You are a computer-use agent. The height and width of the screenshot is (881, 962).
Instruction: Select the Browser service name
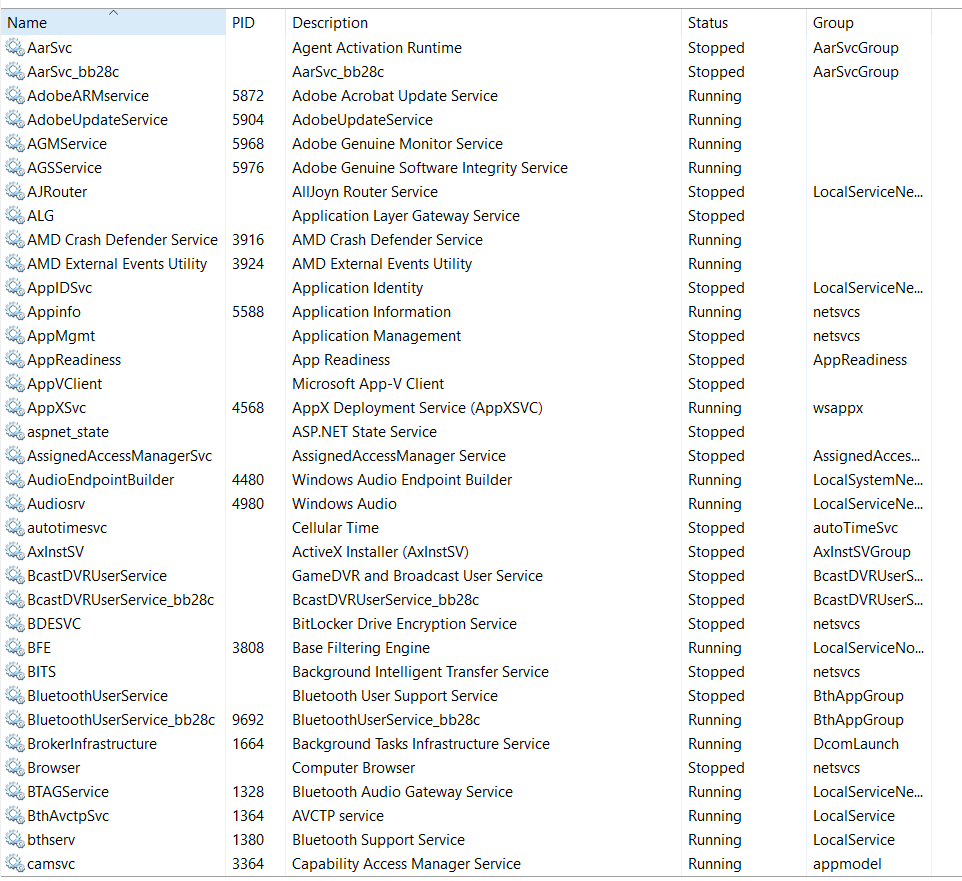coord(54,768)
